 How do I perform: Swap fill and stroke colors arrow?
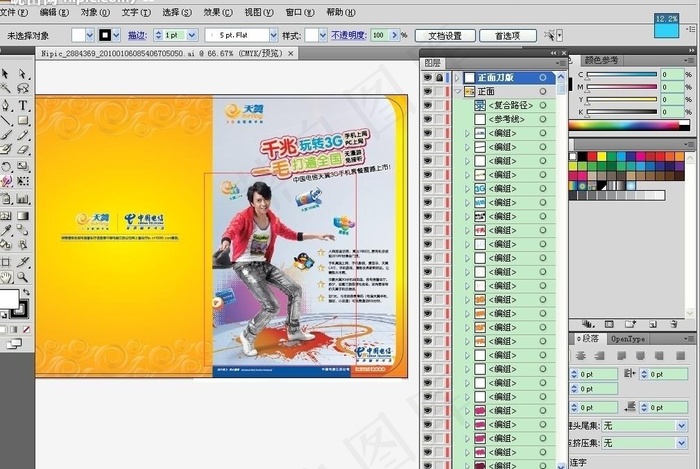pyautogui.click(x=26, y=292)
